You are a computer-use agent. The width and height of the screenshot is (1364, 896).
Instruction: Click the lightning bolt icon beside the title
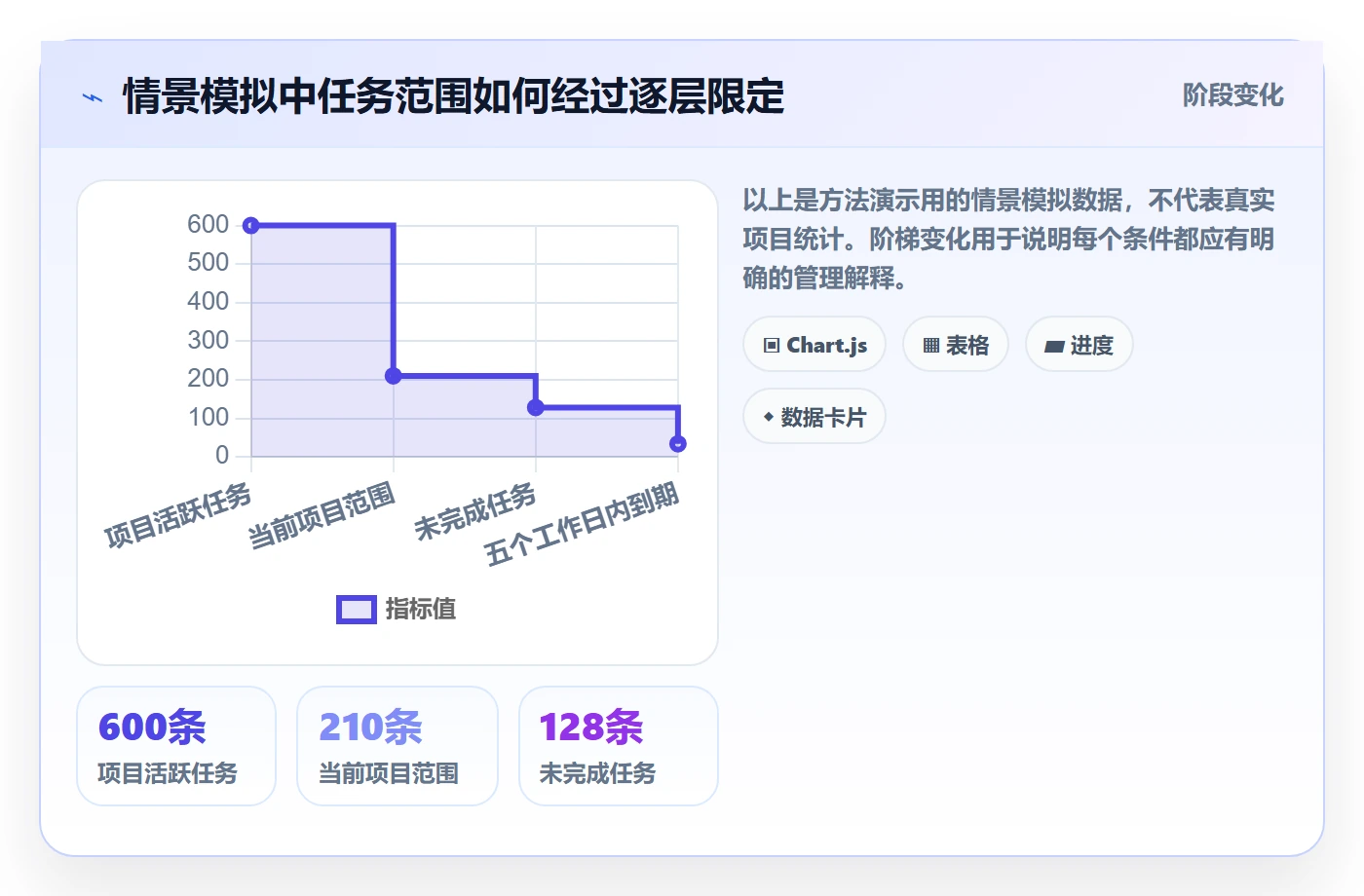tap(93, 97)
